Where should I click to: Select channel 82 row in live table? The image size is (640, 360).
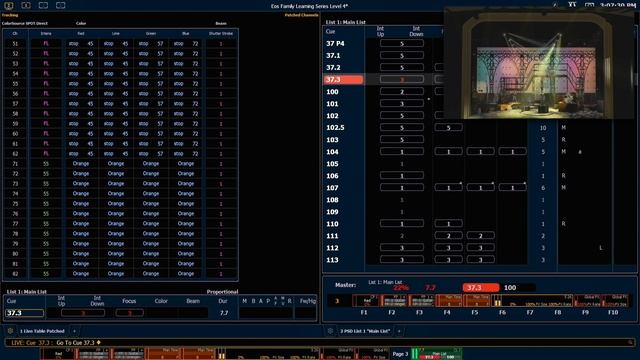120,274
